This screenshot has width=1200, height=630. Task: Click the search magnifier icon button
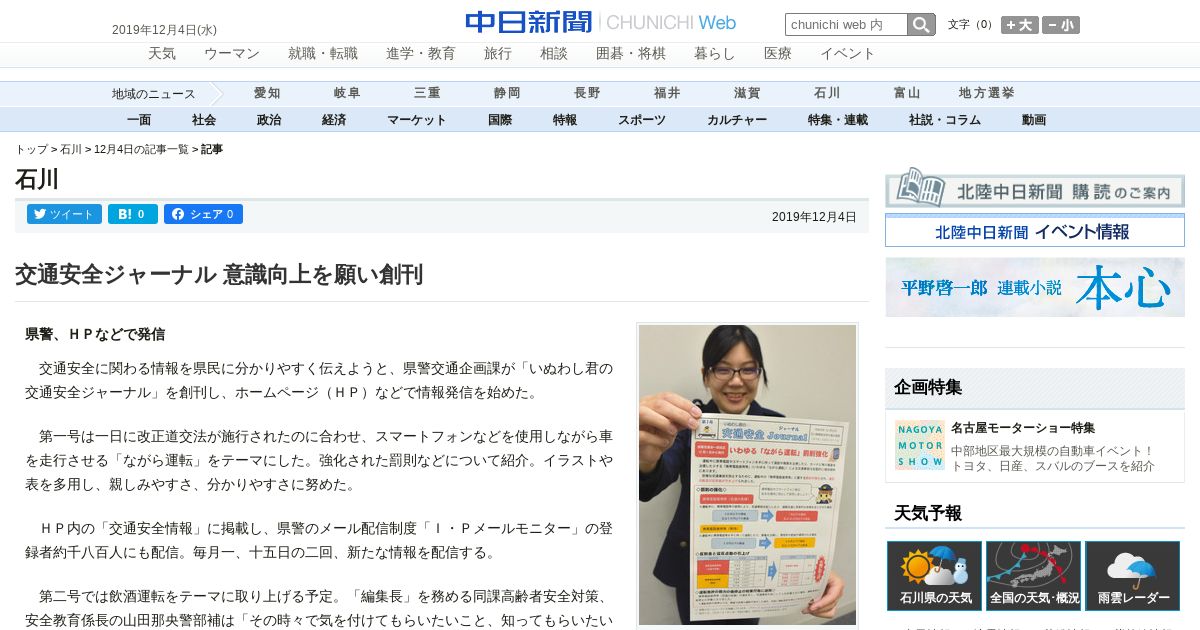pyautogui.click(x=921, y=24)
